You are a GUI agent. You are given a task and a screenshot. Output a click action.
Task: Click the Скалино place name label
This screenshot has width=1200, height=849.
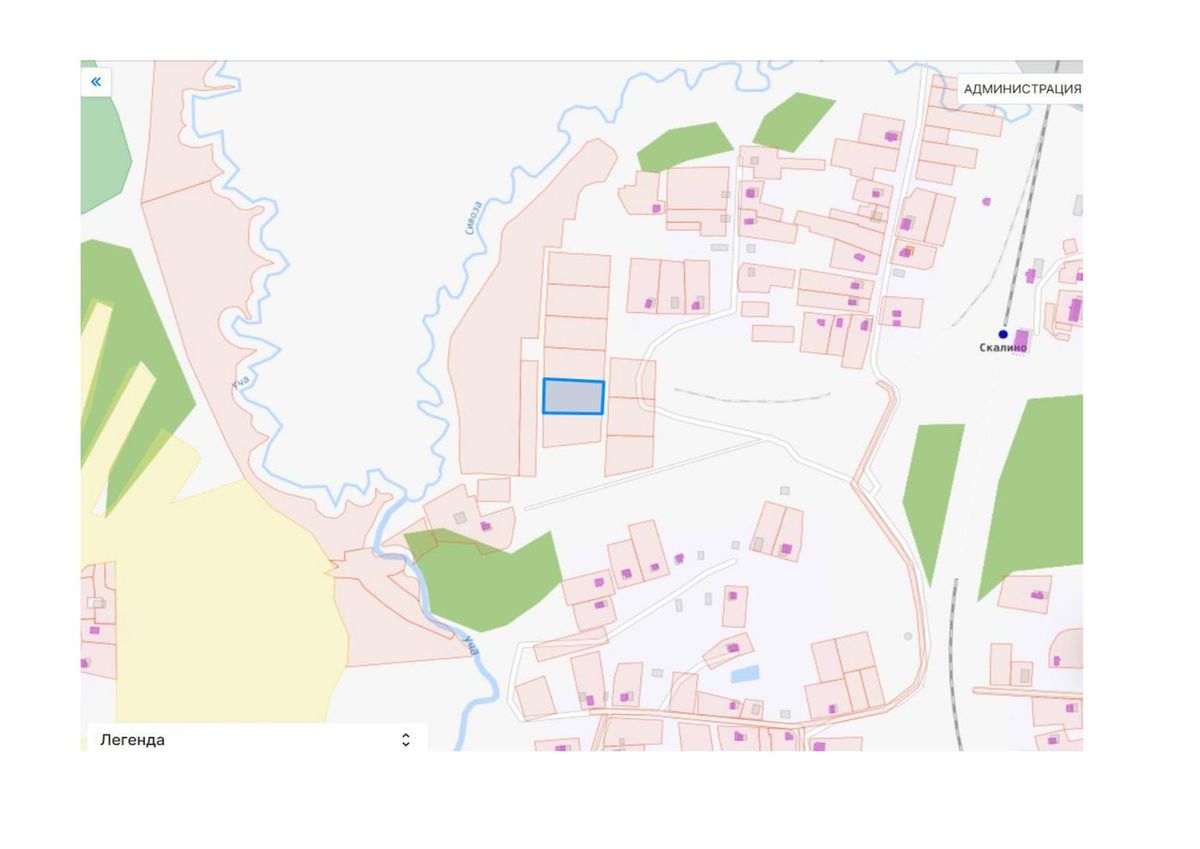pos(1003,348)
